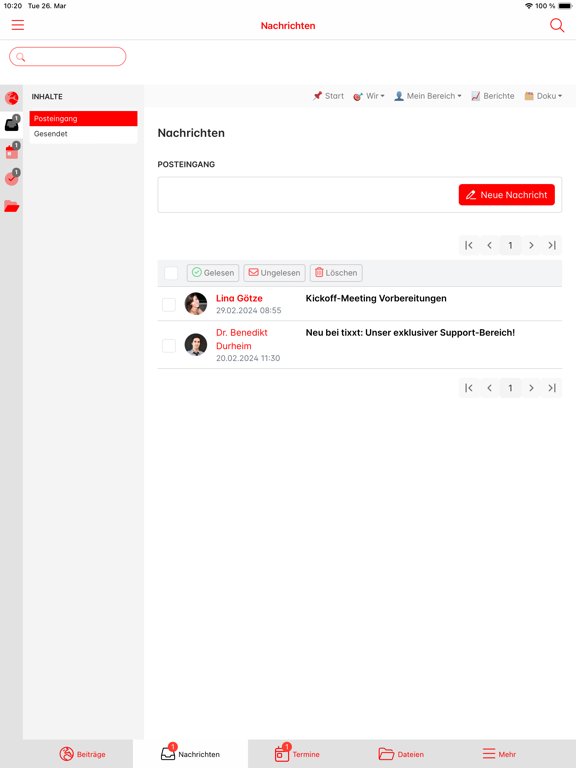The image size is (576, 768).
Task: Click the Neue Nachricht button
Action: coord(506,194)
